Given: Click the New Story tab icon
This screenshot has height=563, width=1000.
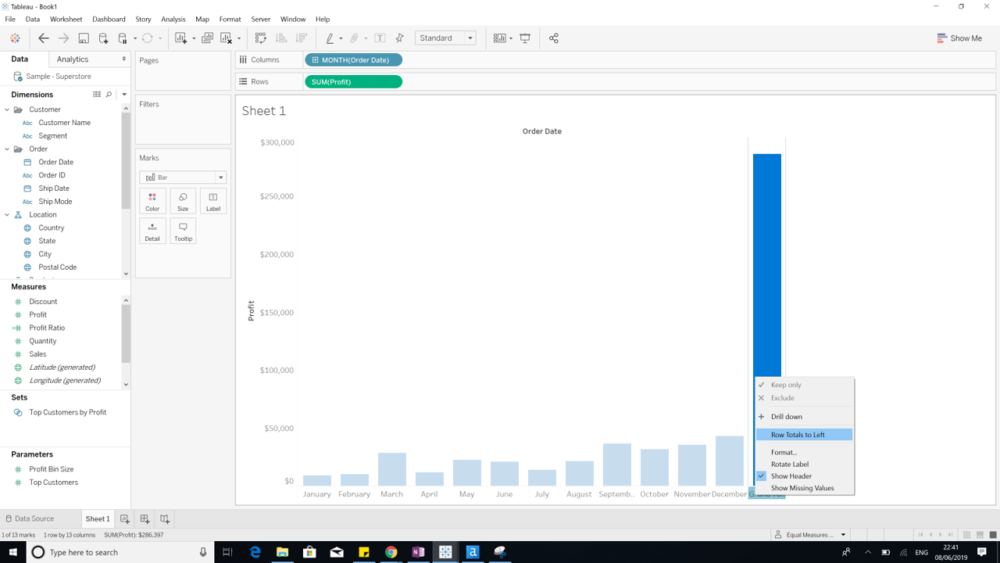Looking at the screenshot, I should 165,519.
